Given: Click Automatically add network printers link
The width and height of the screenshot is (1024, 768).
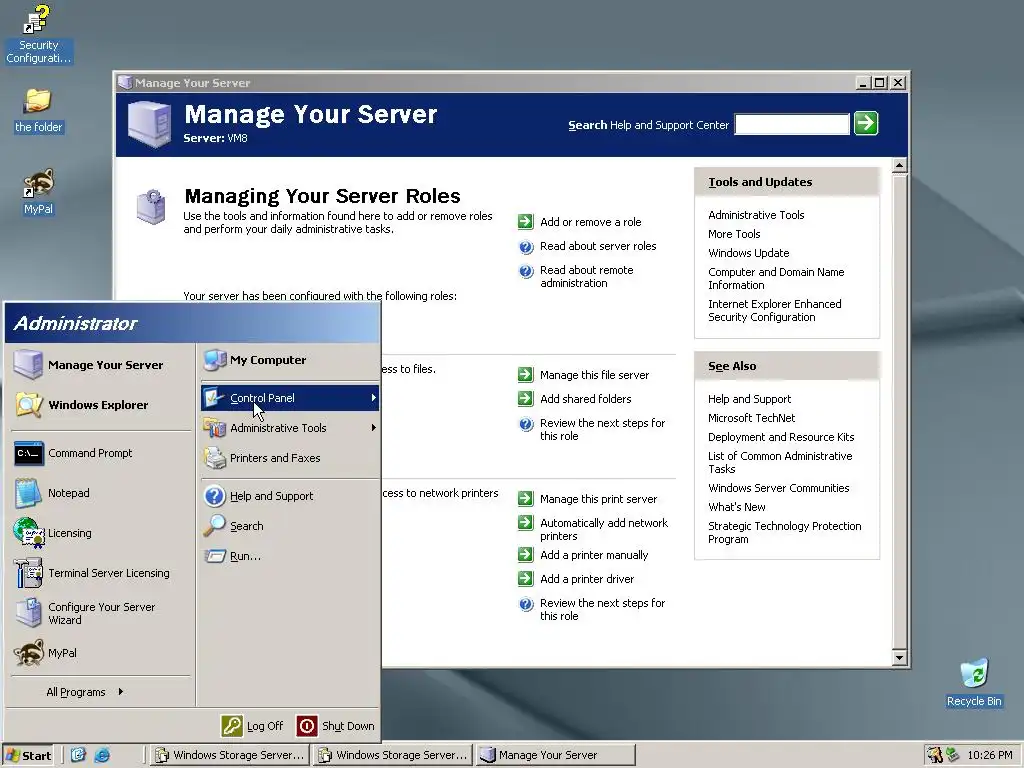Looking at the screenshot, I should 603,529.
